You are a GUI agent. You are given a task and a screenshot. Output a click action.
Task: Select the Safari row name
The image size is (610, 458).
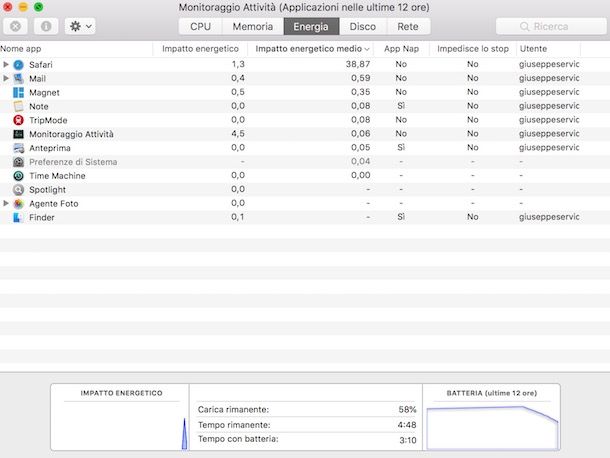[40, 65]
